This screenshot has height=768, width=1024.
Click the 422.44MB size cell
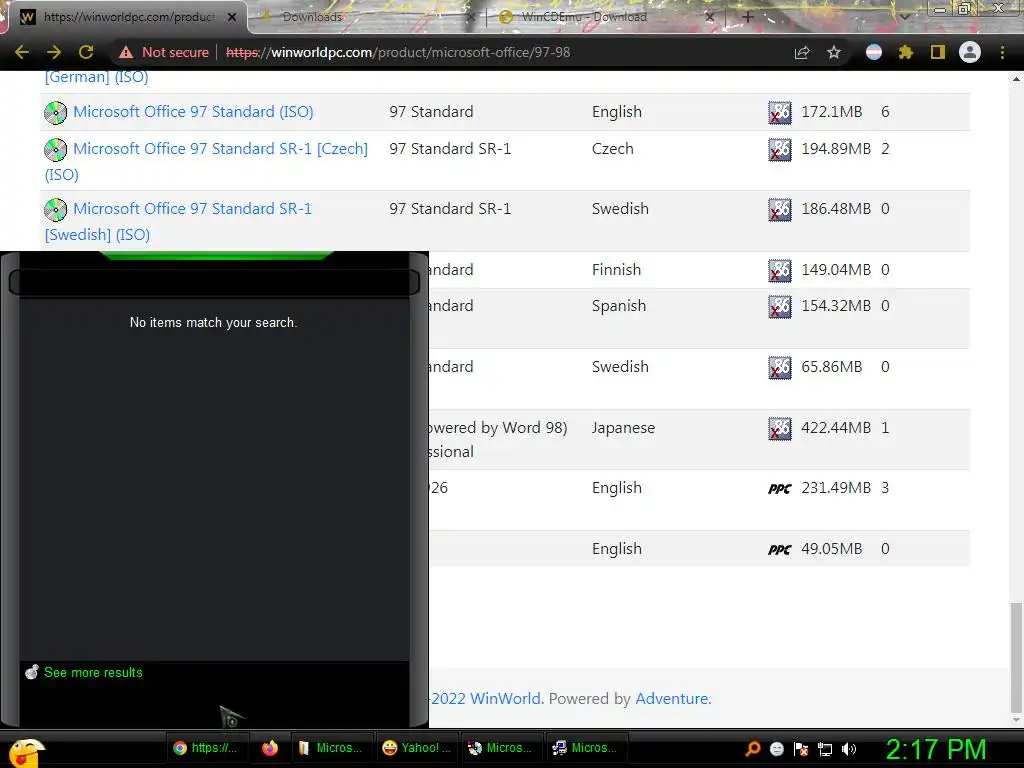coord(836,428)
